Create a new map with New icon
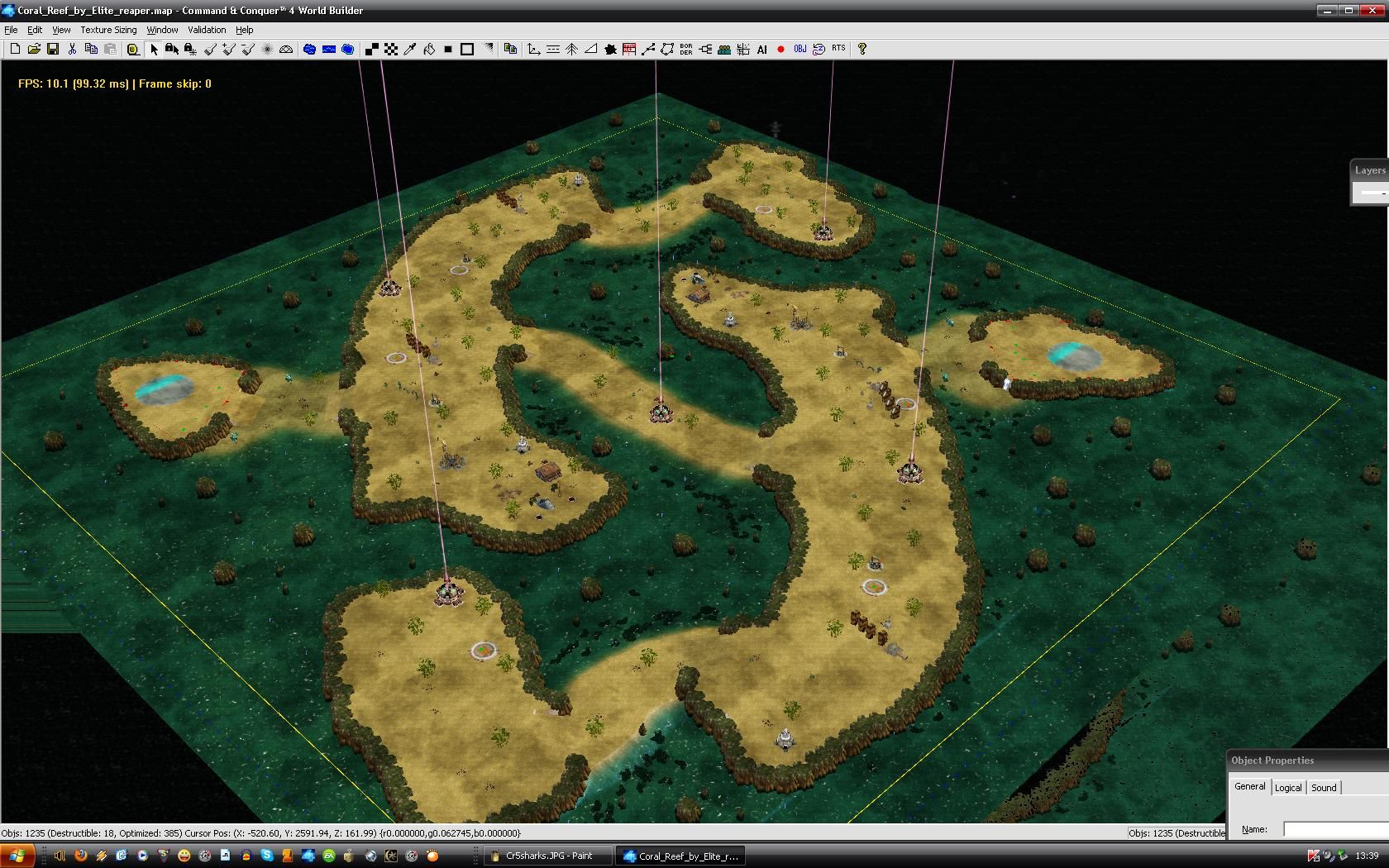Screen dimensions: 1389x868 pyautogui.click(x=15, y=49)
